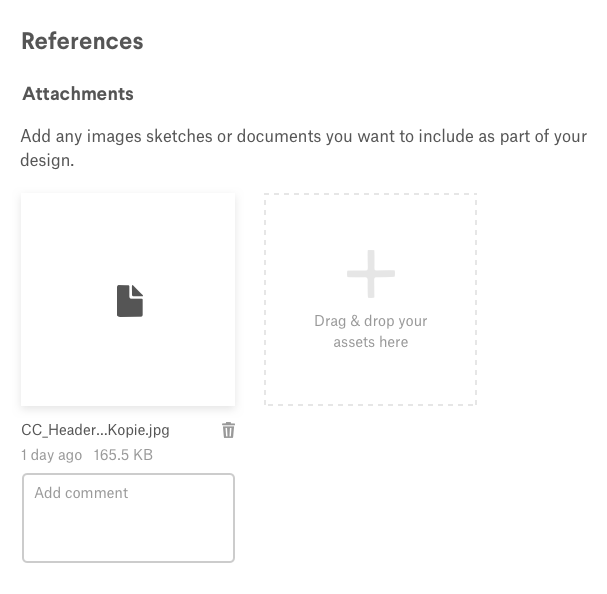Delete the CC_Header Kopie.jpg attachment via trash icon
The height and width of the screenshot is (594, 607).
pos(228,430)
